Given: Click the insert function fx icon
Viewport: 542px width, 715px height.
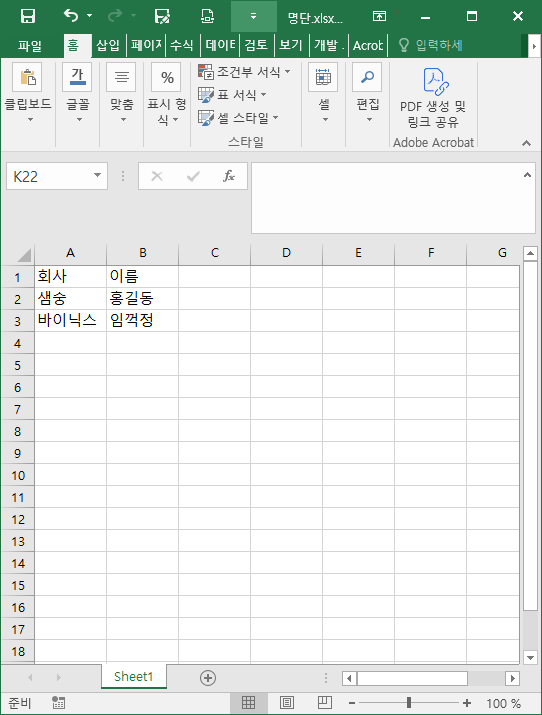Looking at the screenshot, I should (x=229, y=176).
